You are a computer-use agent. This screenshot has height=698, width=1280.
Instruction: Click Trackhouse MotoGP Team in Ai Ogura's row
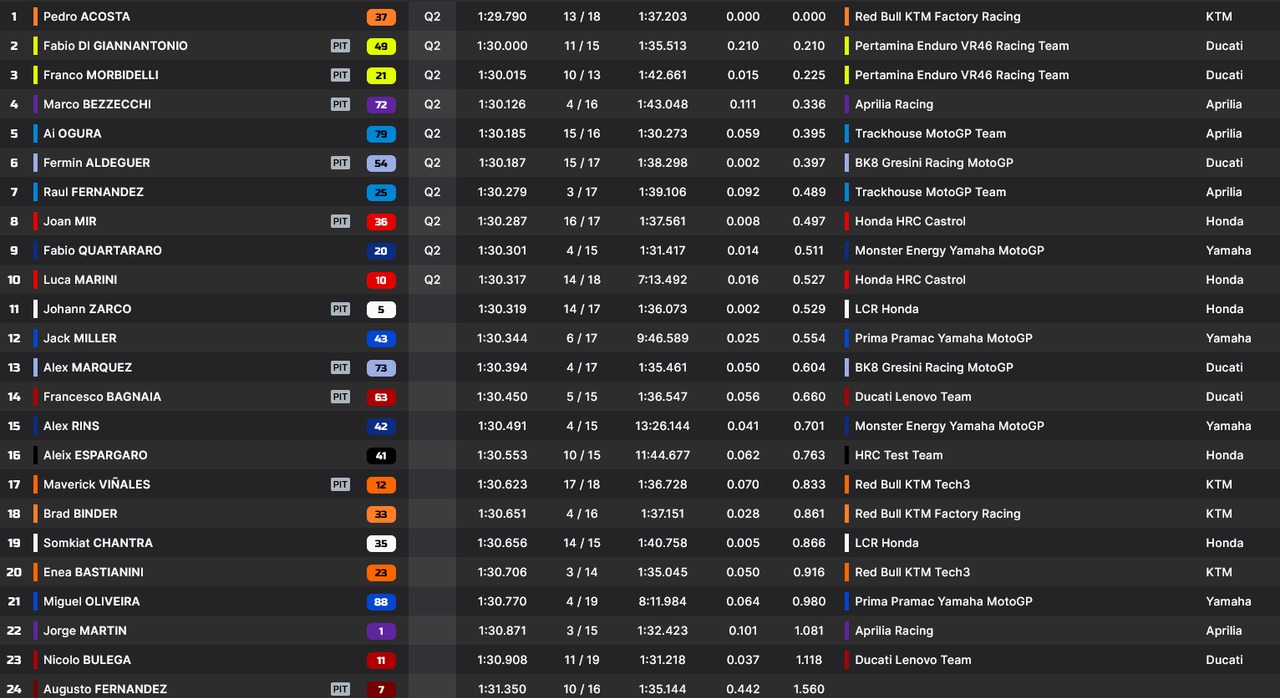click(930, 134)
